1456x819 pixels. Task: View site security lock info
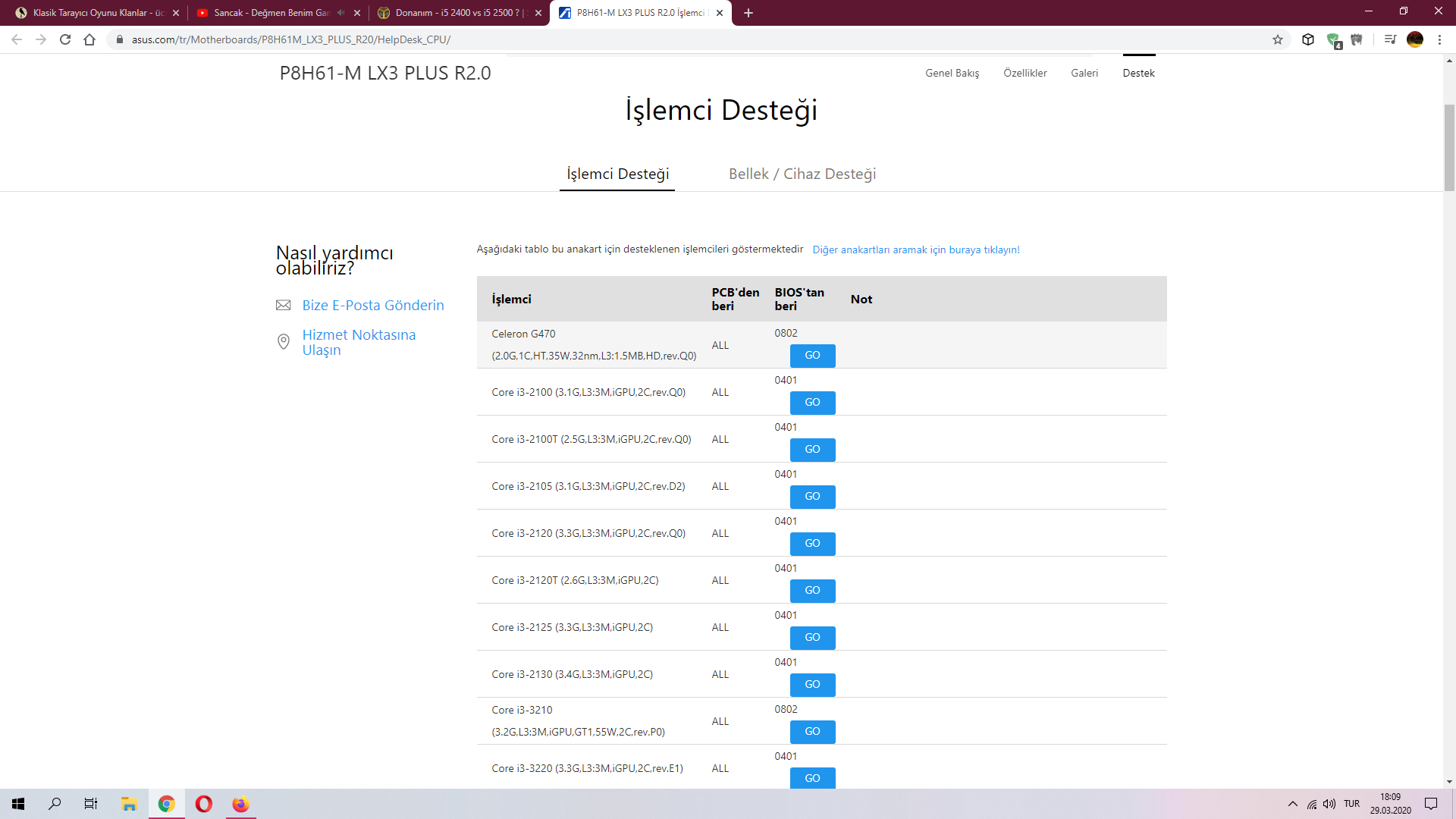tap(119, 39)
